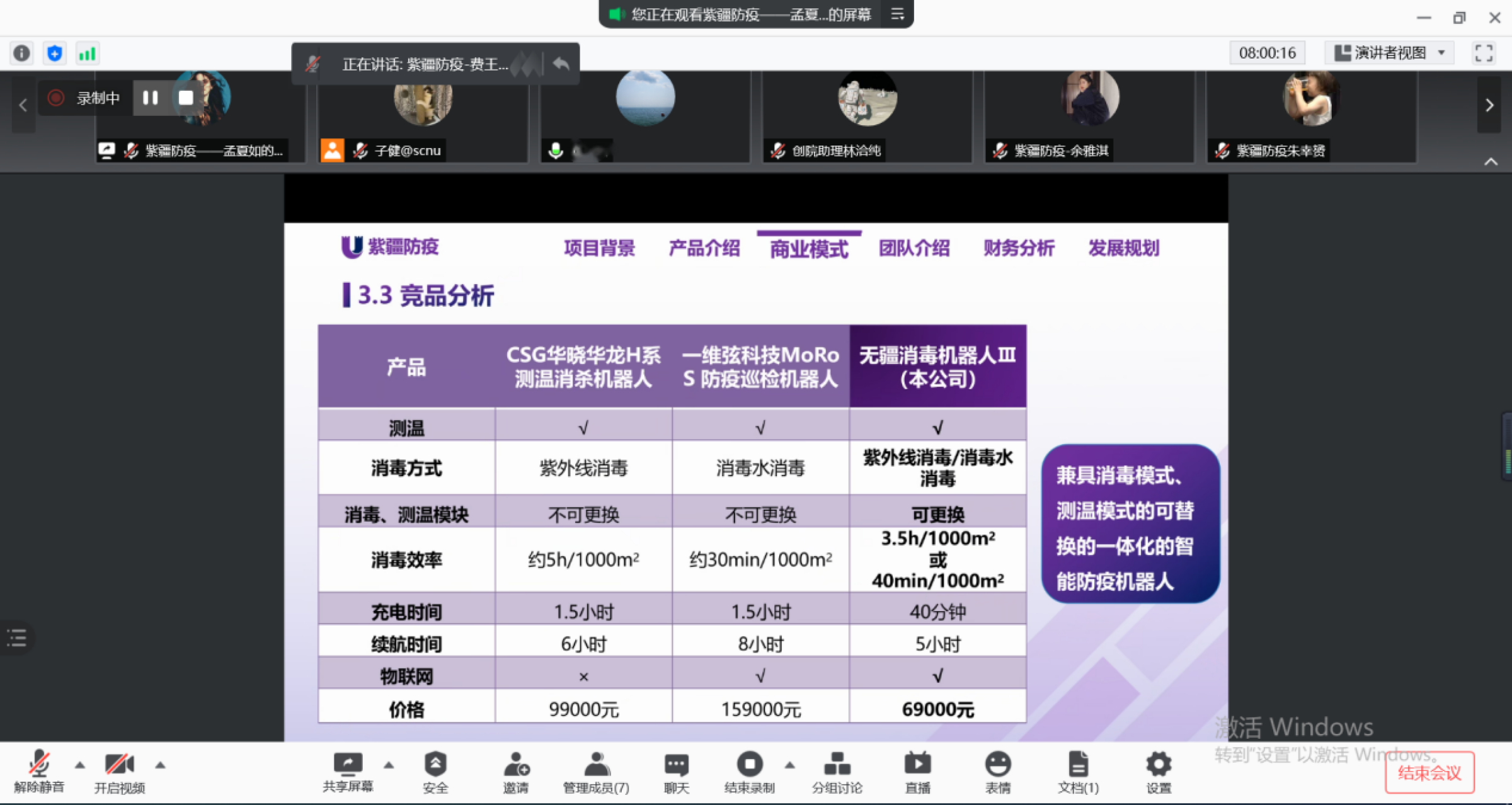Check the network signal bars icon
Viewport: 1512px width, 805px height.
click(87, 53)
